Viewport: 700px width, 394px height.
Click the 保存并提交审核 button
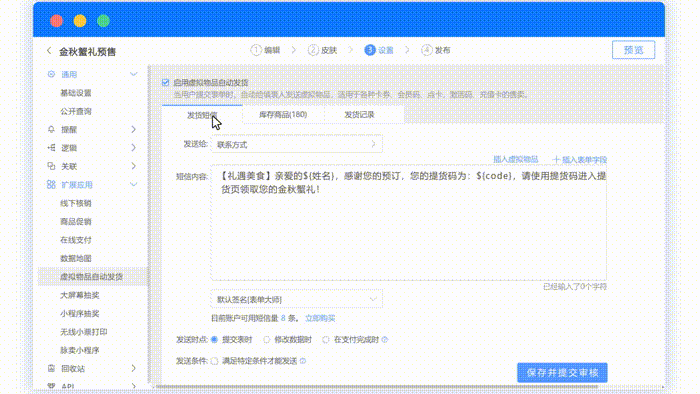(562, 373)
